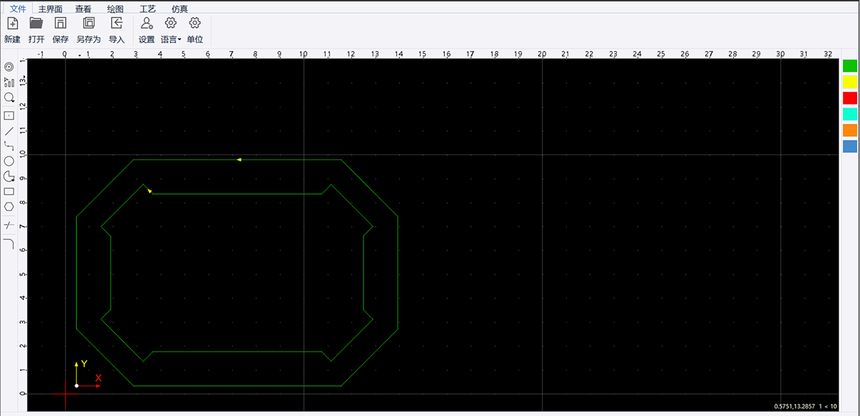The image size is (860, 416).
Task: Open the 仿真 simulation tab
Action: [179, 9]
